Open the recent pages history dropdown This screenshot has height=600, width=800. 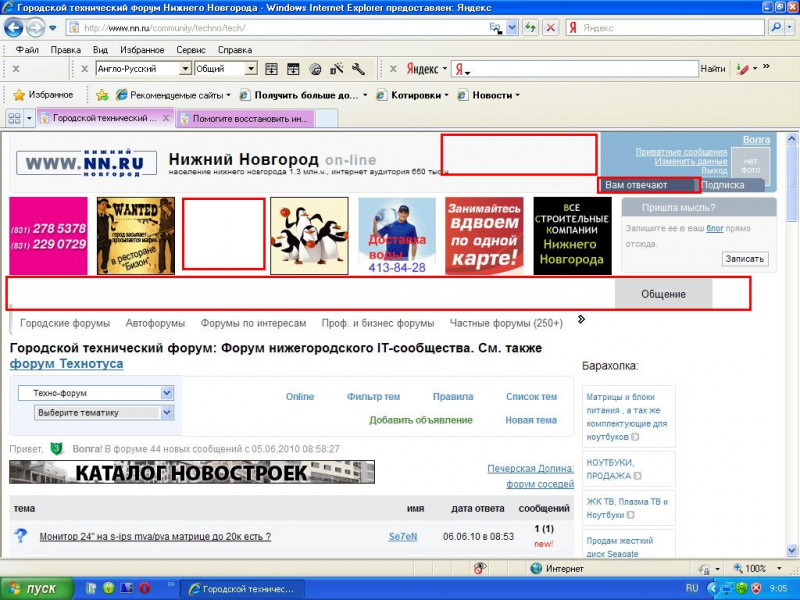click(53, 28)
